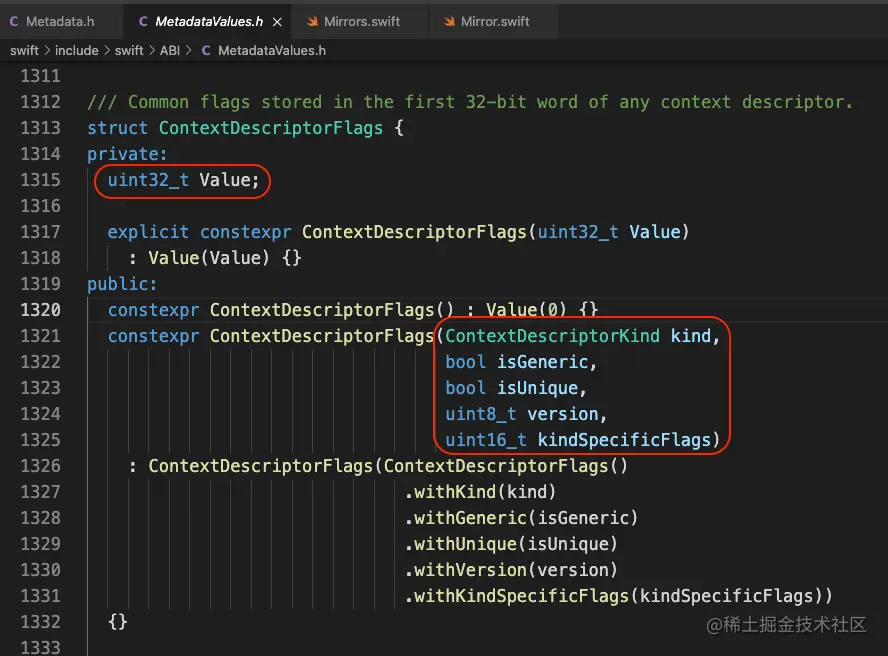Click '.withKind(kind)' call
This screenshot has height=656, width=888.
(x=480, y=492)
